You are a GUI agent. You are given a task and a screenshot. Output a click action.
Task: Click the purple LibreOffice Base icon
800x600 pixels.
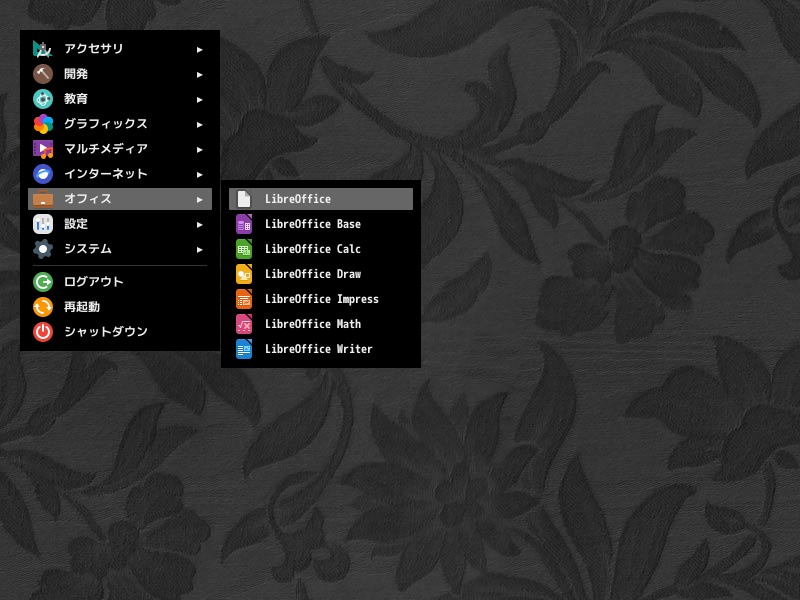[244, 224]
